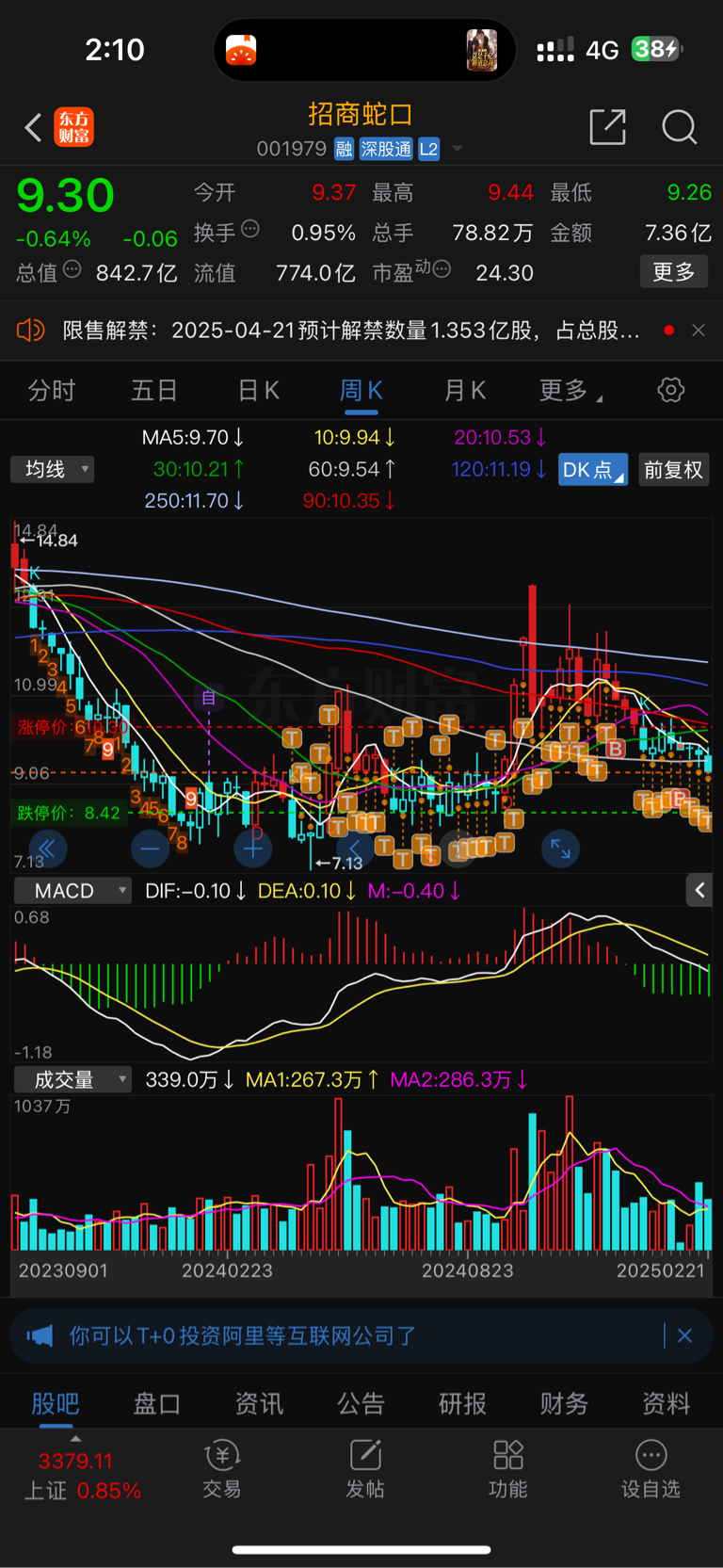Tap the back arrow icon
The height and width of the screenshot is (1568, 723).
coord(33,127)
